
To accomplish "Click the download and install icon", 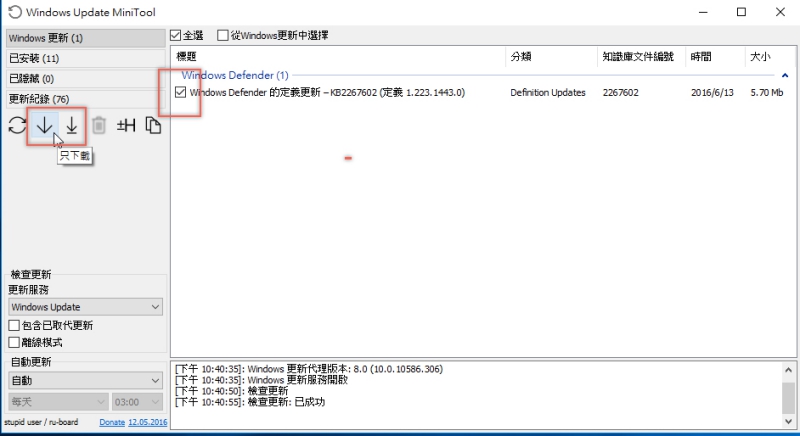I will (x=72, y=125).
